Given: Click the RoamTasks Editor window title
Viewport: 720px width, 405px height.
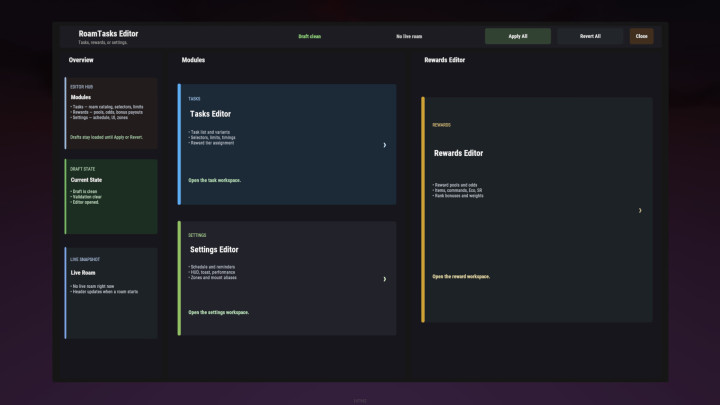Looking at the screenshot, I should click(108, 34).
